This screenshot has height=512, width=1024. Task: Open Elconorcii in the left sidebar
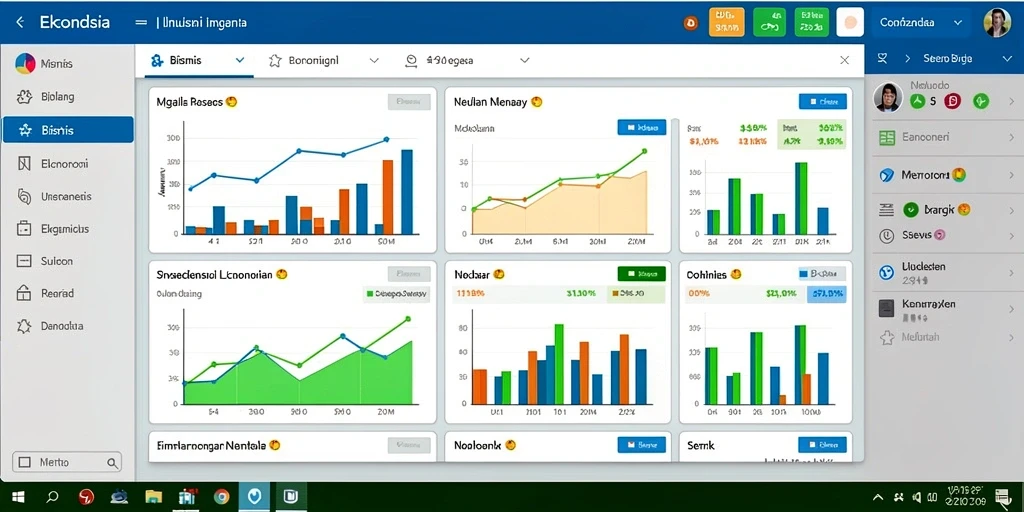68,164
